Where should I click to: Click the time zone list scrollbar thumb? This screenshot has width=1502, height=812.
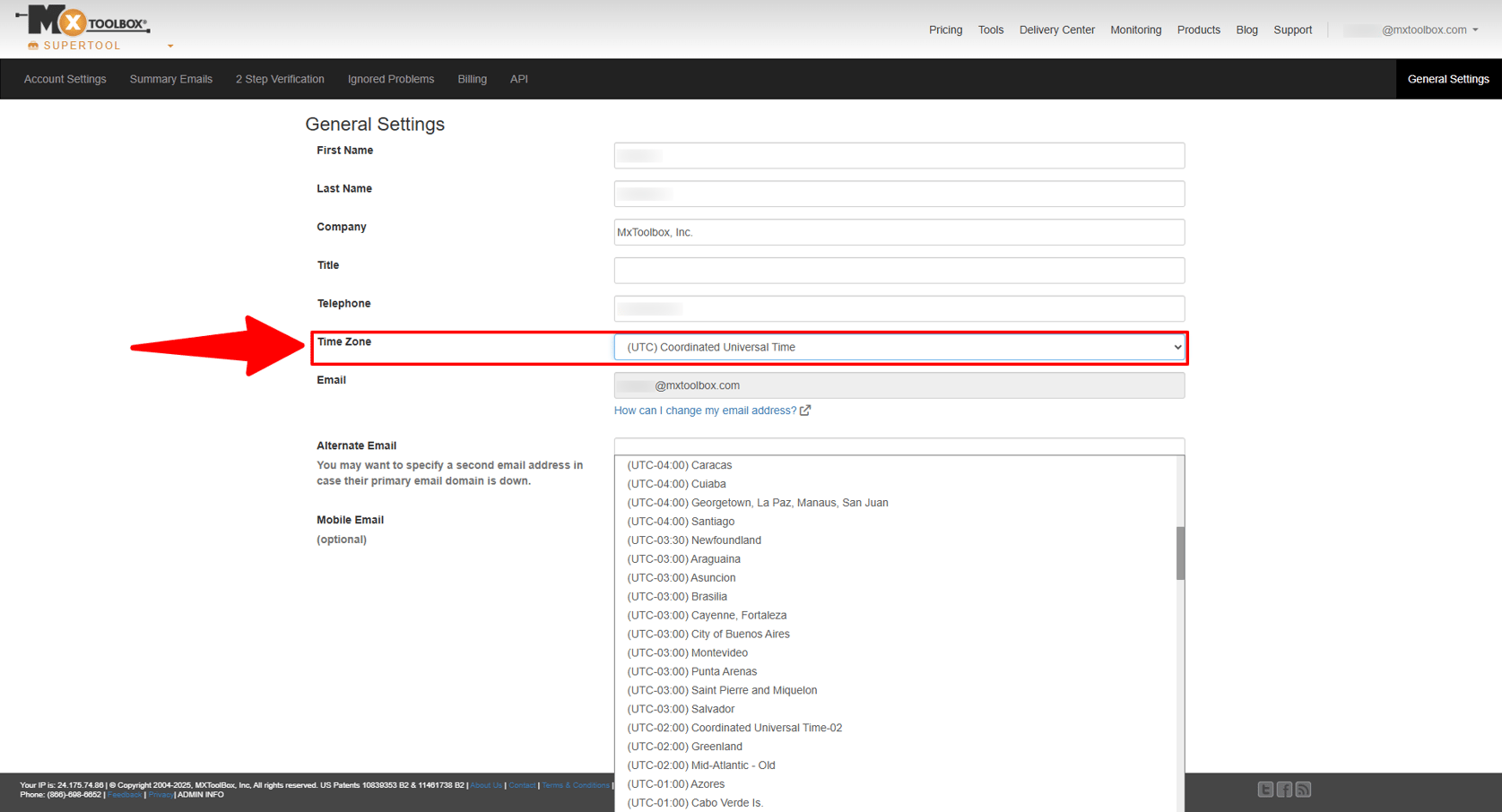(x=1180, y=553)
